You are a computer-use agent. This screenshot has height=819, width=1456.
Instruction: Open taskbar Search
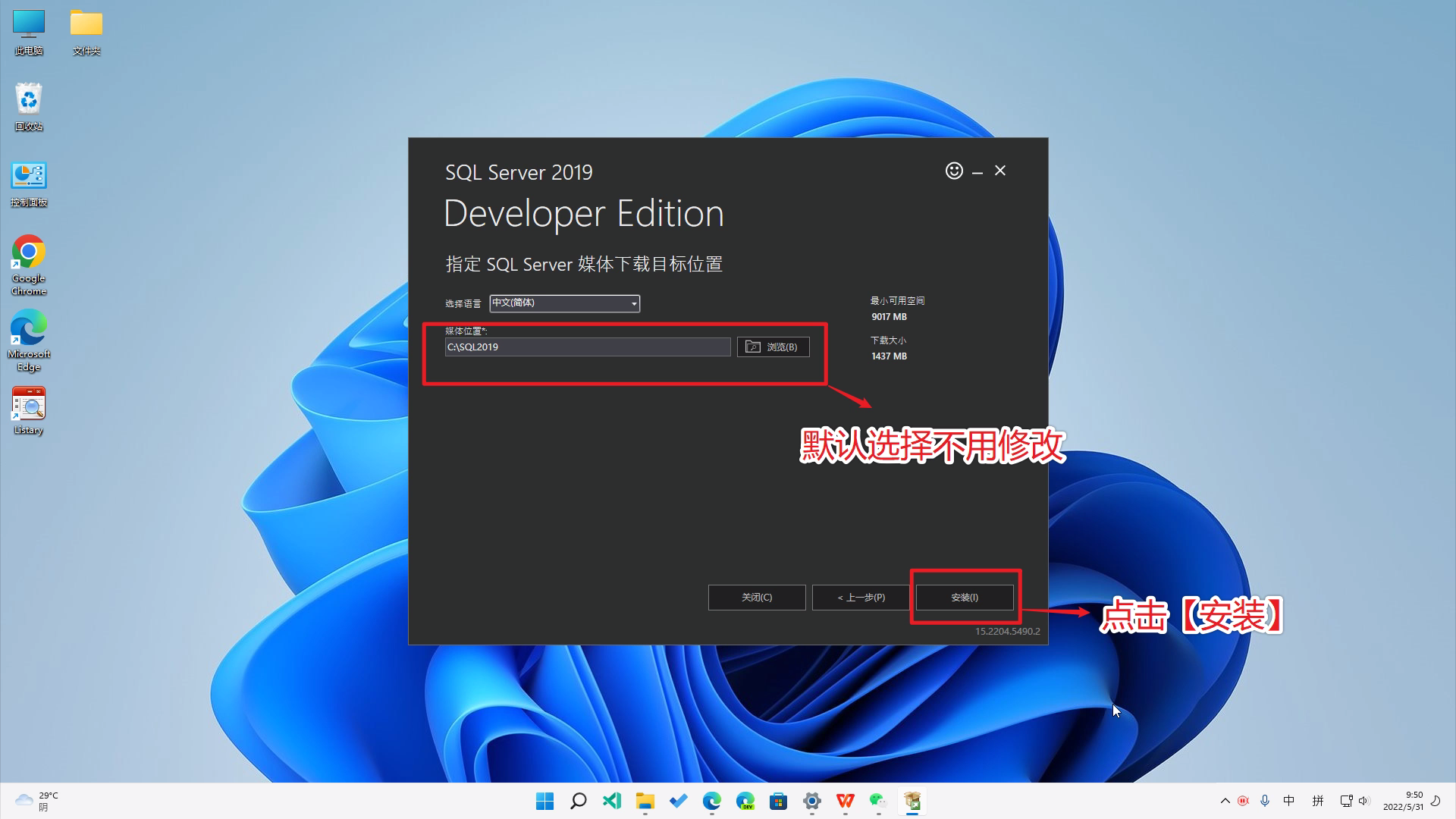point(578,801)
